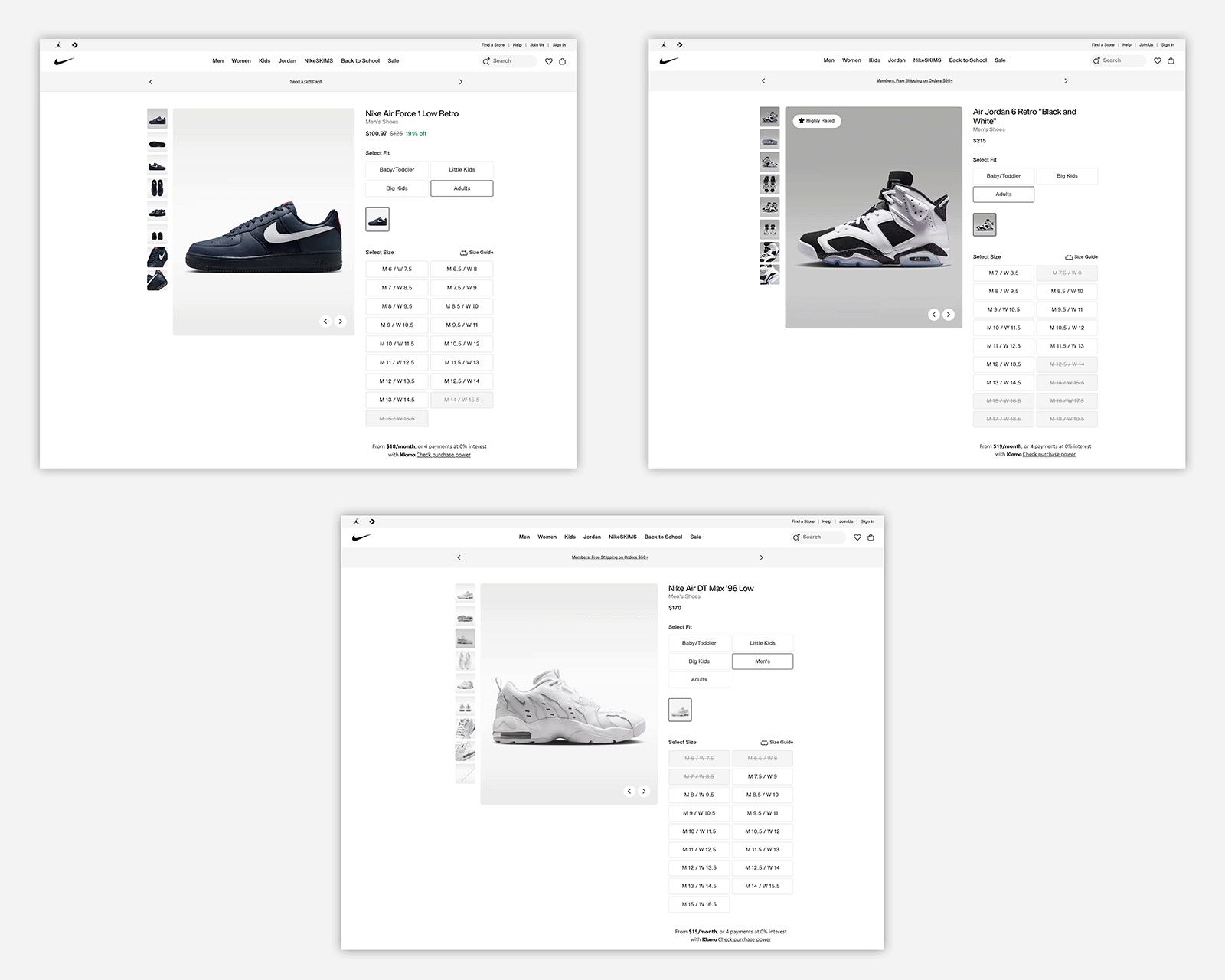The height and width of the screenshot is (980, 1225).
Task: Go to next promo banner on DT Max '96 page
Action: [x=761, y=557]
